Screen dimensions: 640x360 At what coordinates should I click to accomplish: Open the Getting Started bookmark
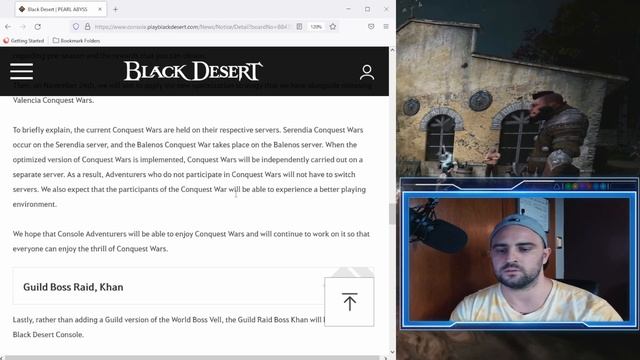tap(23, 40)
